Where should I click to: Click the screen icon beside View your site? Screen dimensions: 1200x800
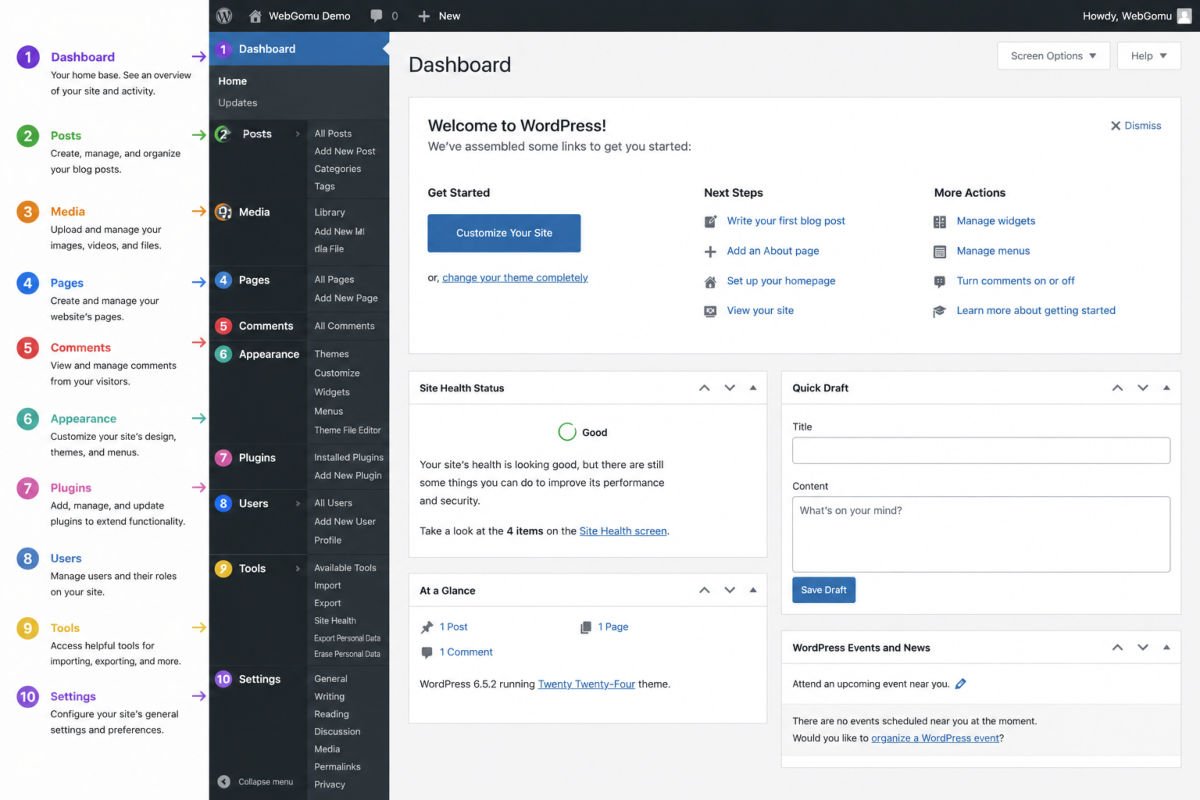(710, 311)
